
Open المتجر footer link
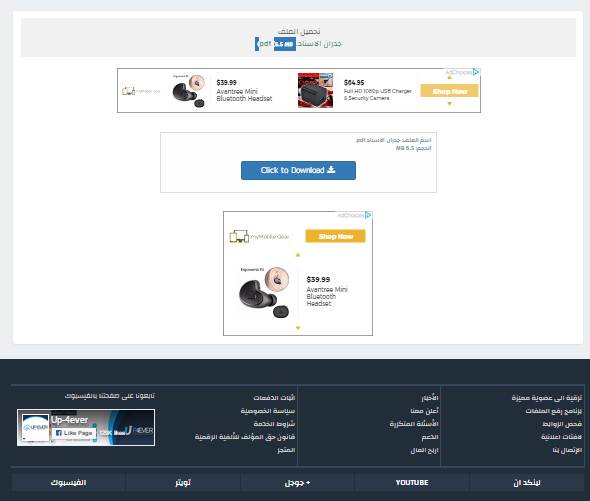[286, 450]
